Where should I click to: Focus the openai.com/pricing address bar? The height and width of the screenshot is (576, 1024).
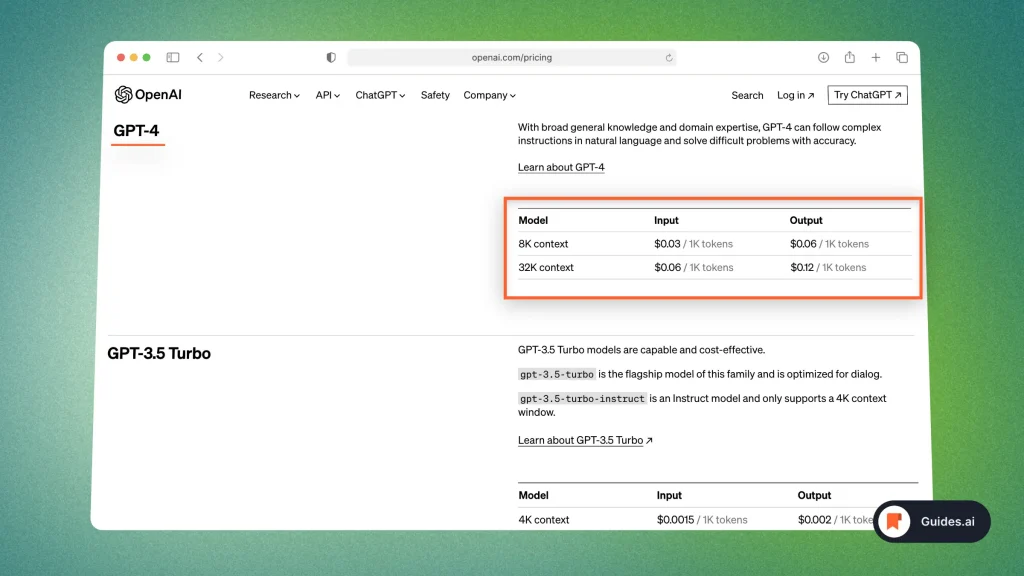pyautogui.click(x=512, y=57)
